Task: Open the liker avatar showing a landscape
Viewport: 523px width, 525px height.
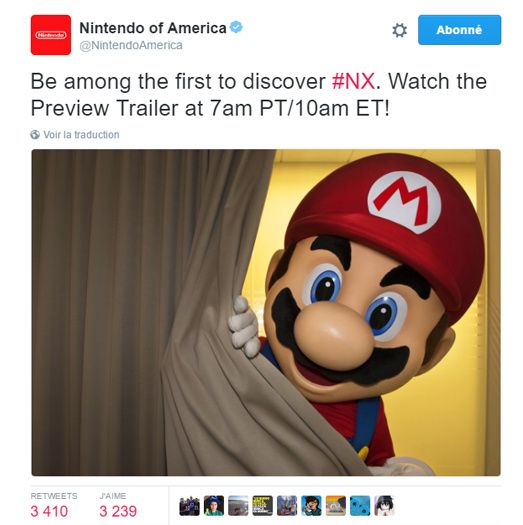Action: pos(238,506)
